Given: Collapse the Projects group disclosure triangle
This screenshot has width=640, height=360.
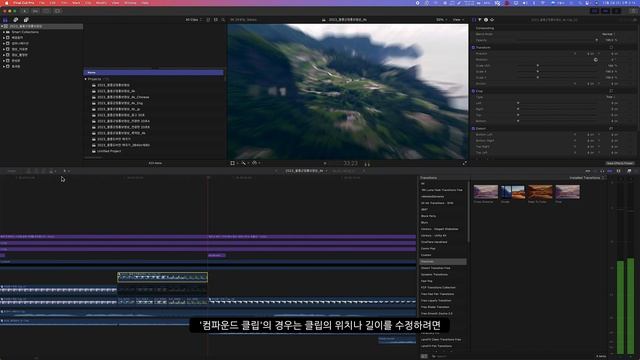Looking at the screenshot, I should pyautogui.click(x=86, y=79).
